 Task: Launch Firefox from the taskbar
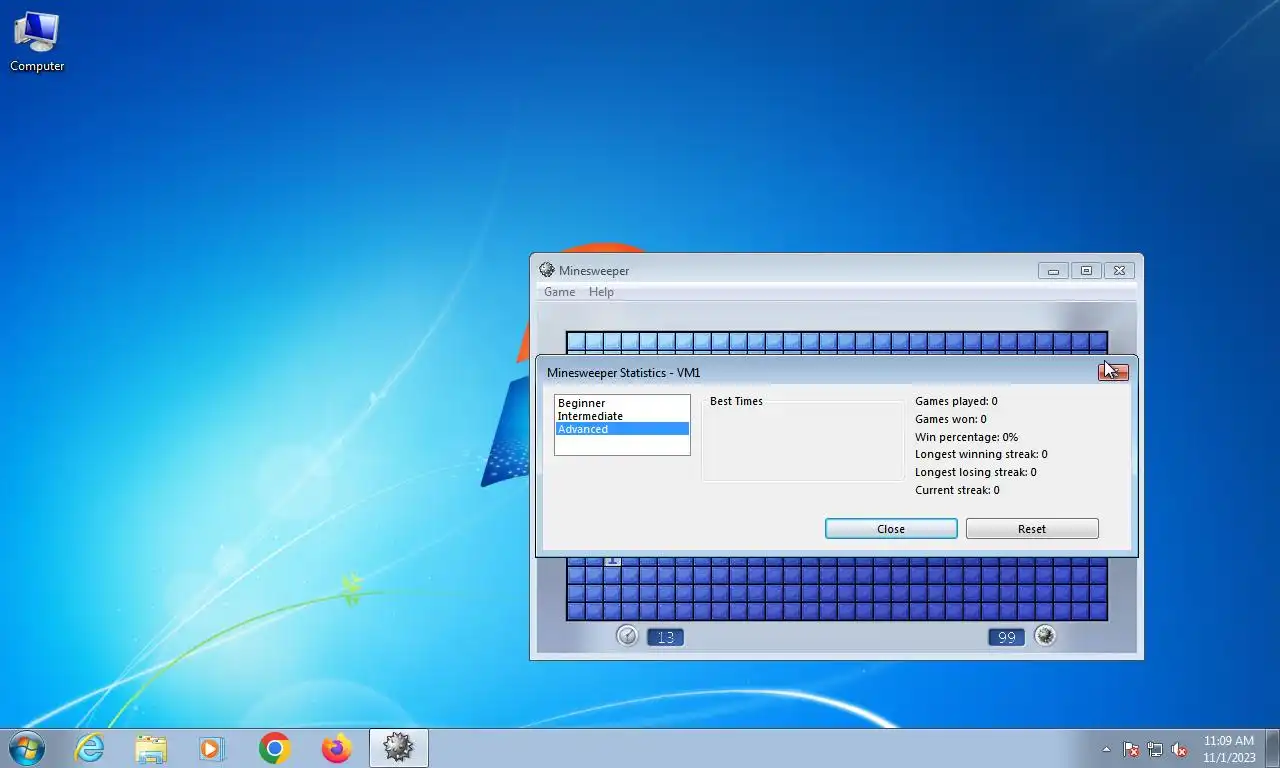pos(337,748)
